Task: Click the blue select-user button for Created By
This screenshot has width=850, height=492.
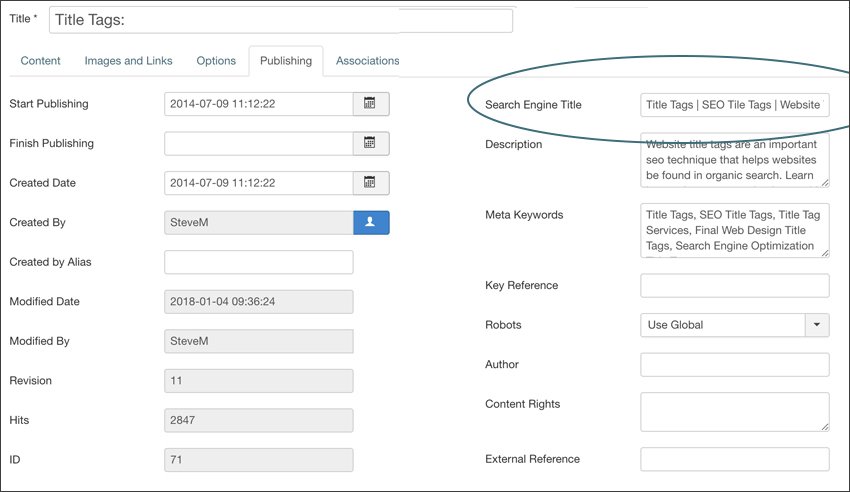Action: 371,223
